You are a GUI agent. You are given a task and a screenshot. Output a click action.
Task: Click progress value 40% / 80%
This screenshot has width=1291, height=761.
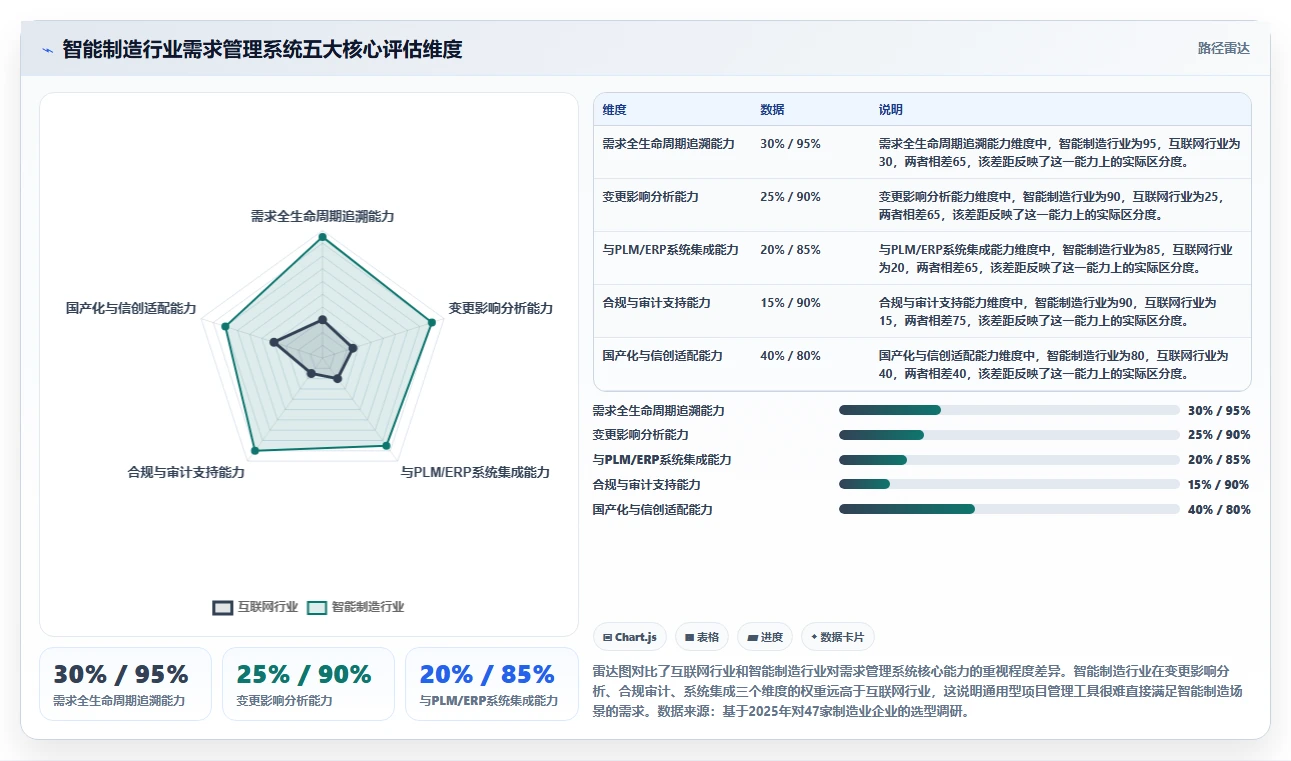click(1219, 510)
